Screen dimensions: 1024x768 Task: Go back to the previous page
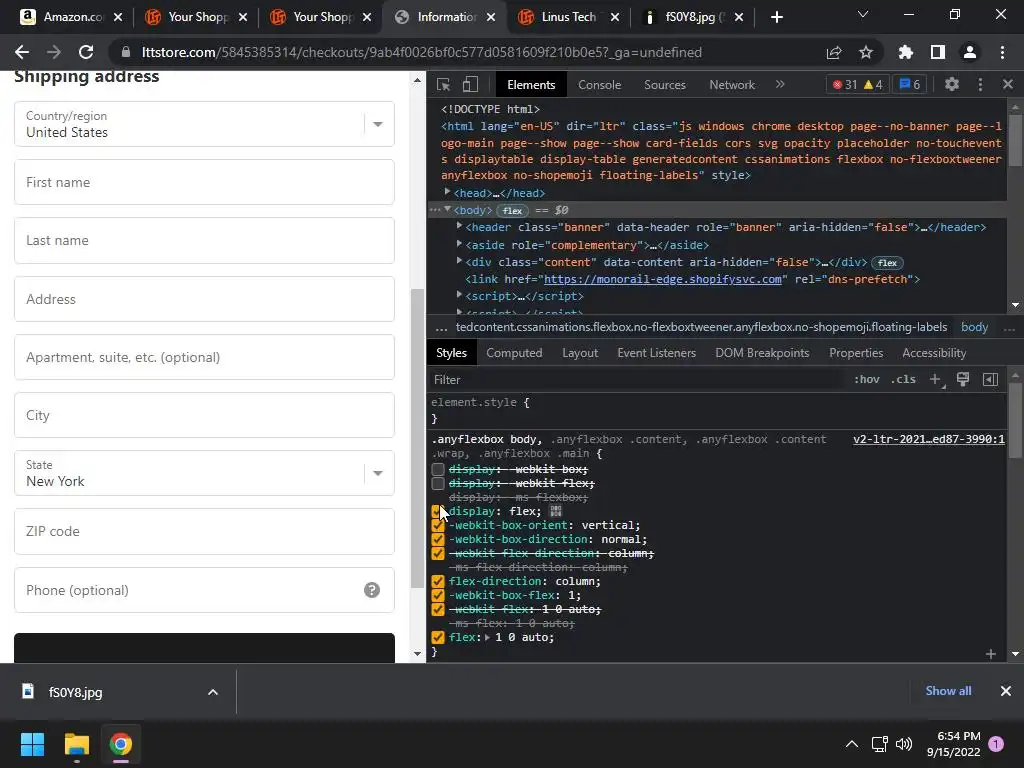tap(22, 52)
